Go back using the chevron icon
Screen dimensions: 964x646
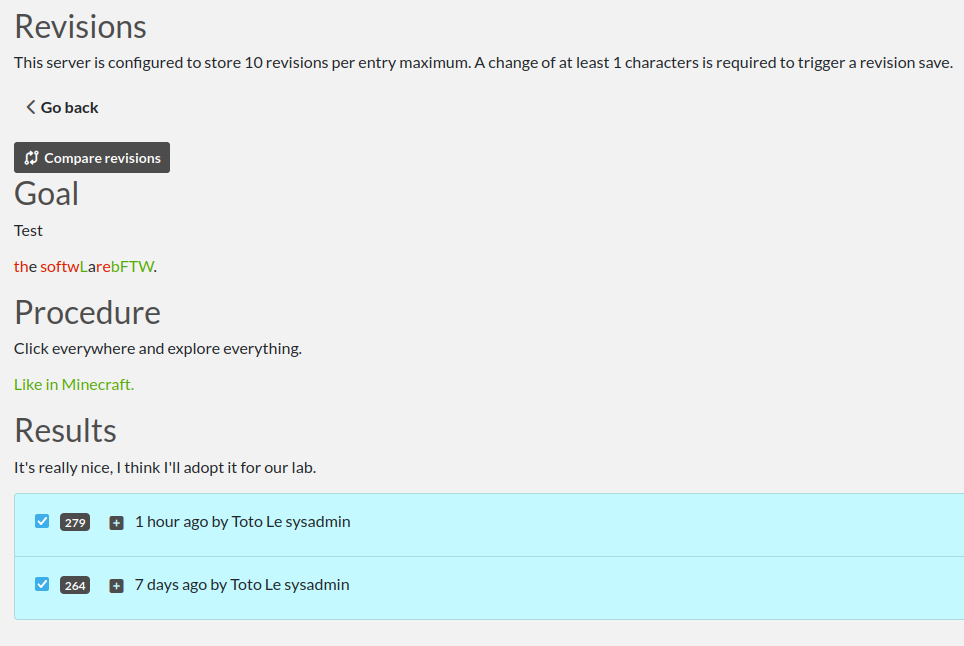[x=30, y=108]
